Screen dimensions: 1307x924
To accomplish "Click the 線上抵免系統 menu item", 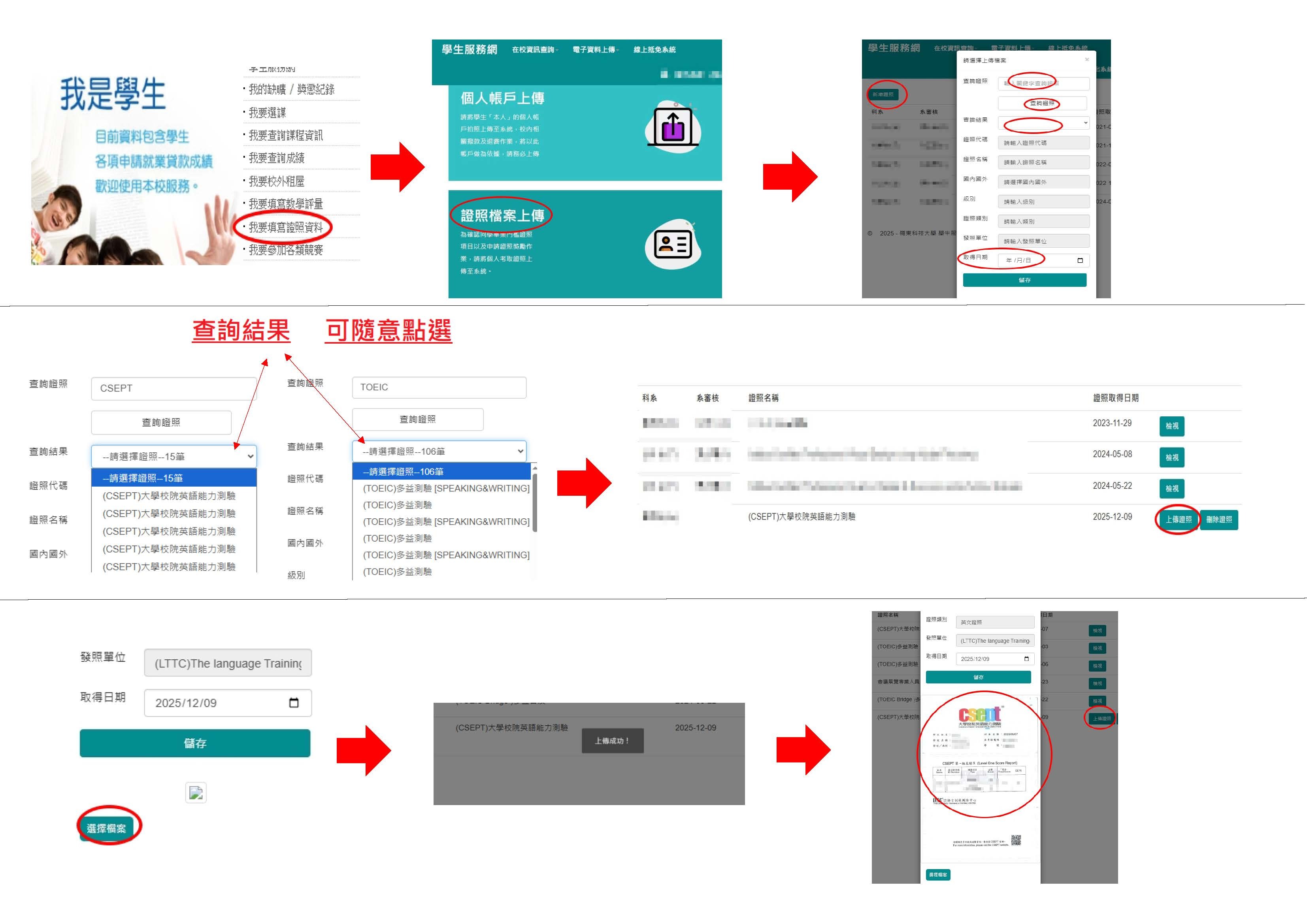I will click(x=654, y=50).
